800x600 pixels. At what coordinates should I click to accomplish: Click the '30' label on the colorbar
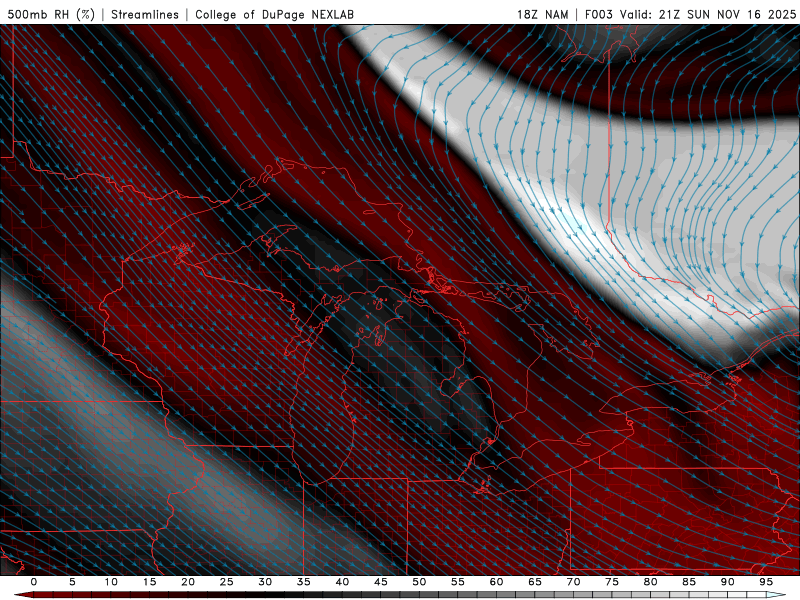pyautogui.click(x=265, y=582)
